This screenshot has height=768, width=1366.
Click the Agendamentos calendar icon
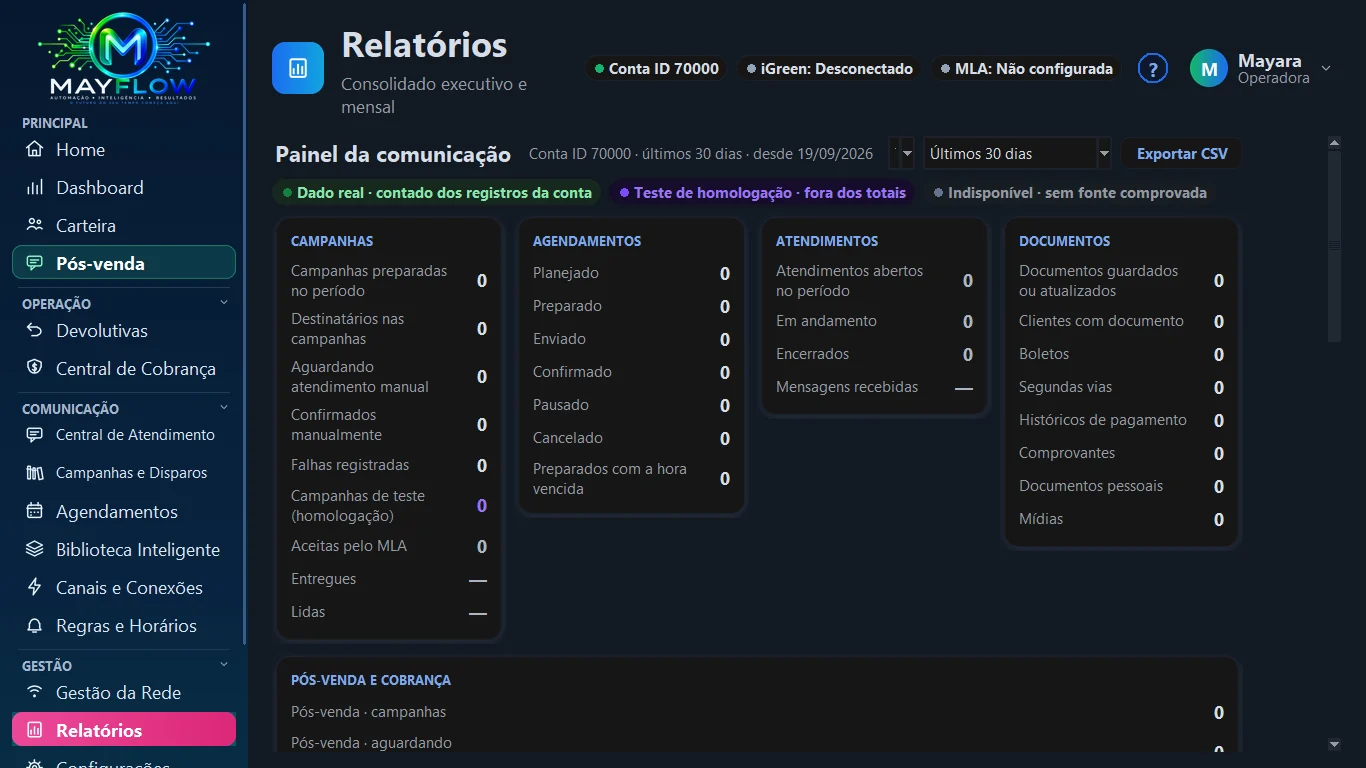click(35, 512)
